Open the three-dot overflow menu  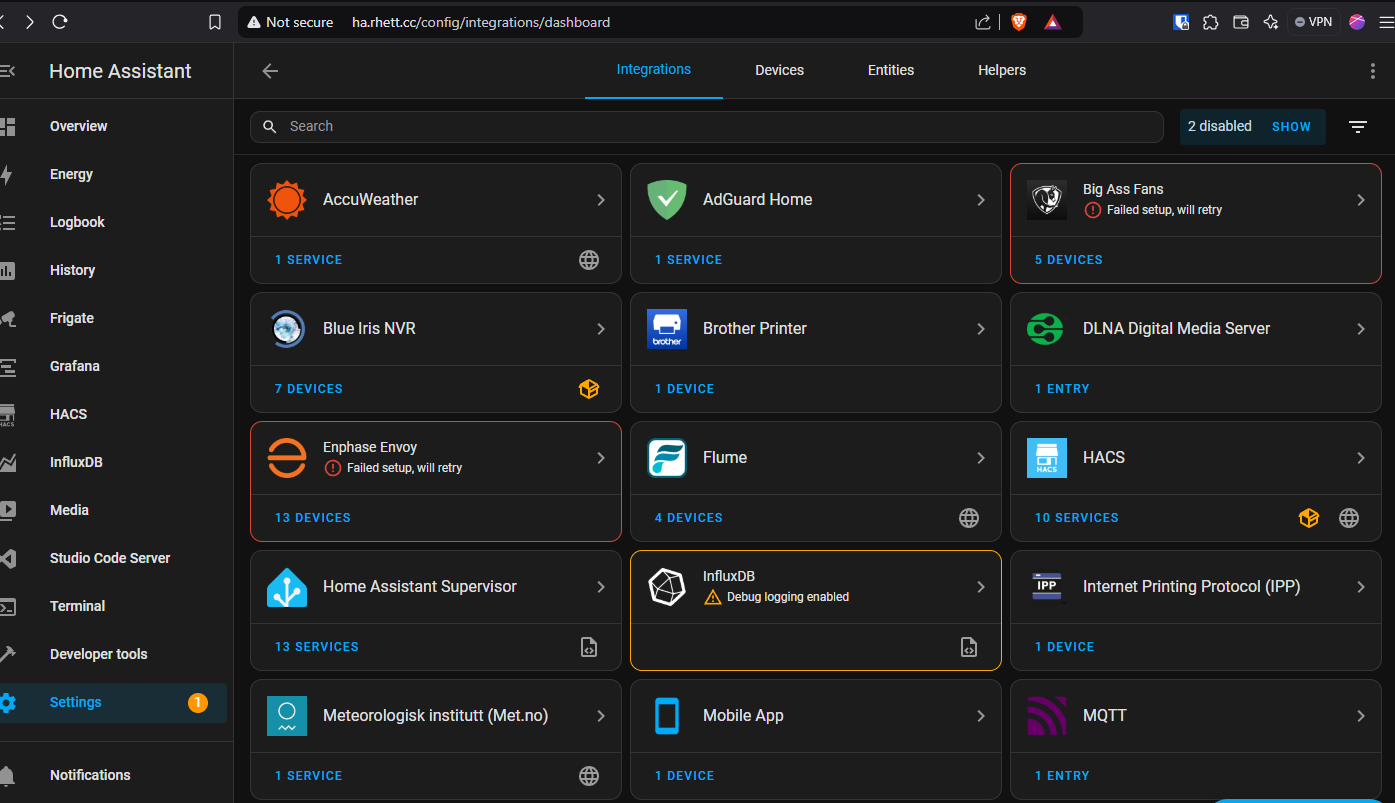click(x=1372, y=71)
